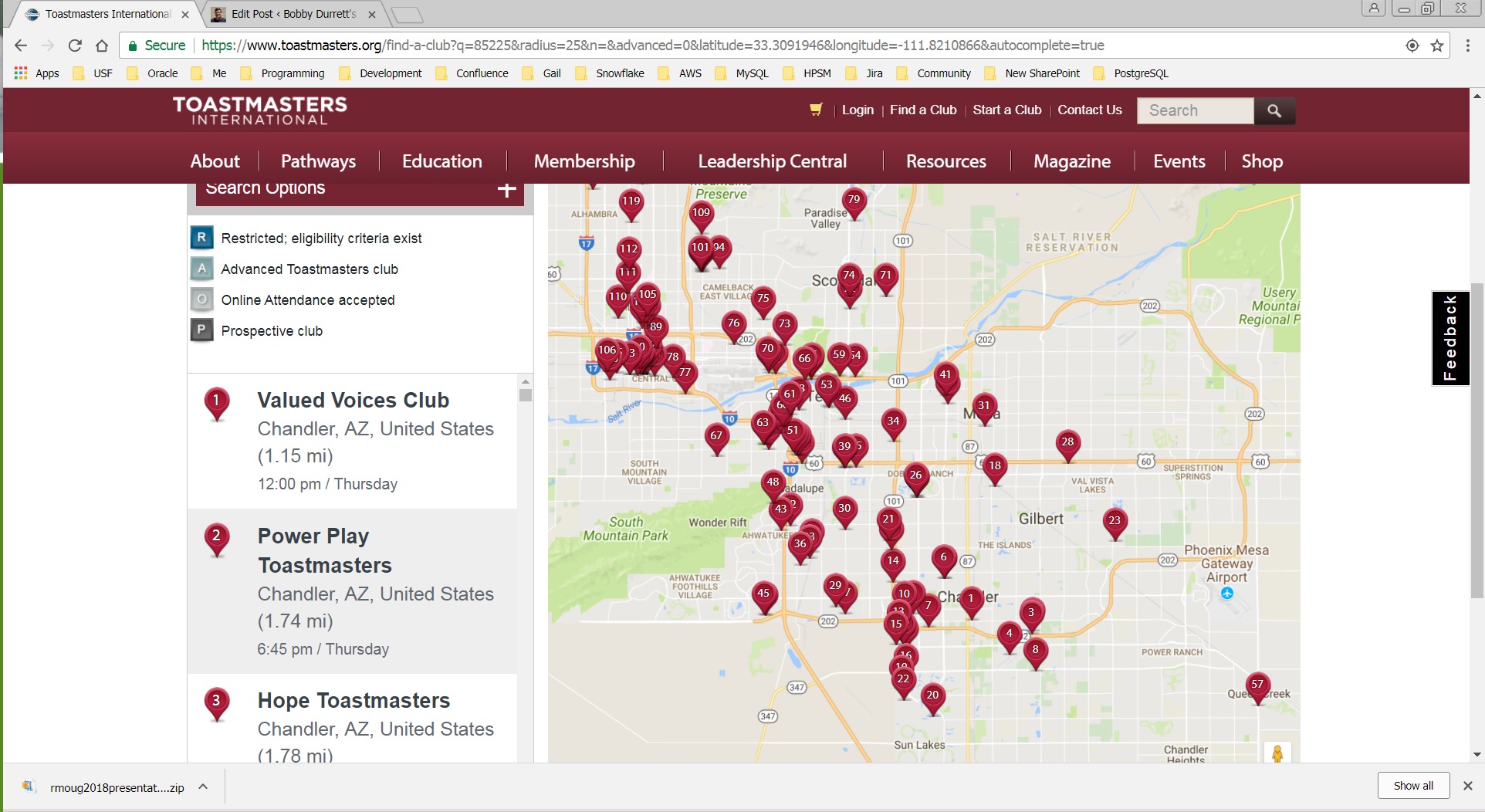Image resolution: width=1485 pixels, height=812 pixels.
Task: Open the Hope Toastmasters listing
Action: [x=353, y=700]
